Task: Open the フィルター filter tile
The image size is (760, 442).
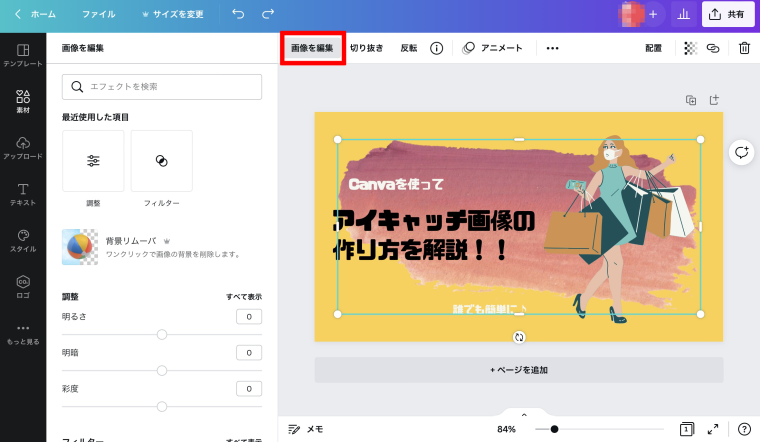Action: (x=161, y=161)
